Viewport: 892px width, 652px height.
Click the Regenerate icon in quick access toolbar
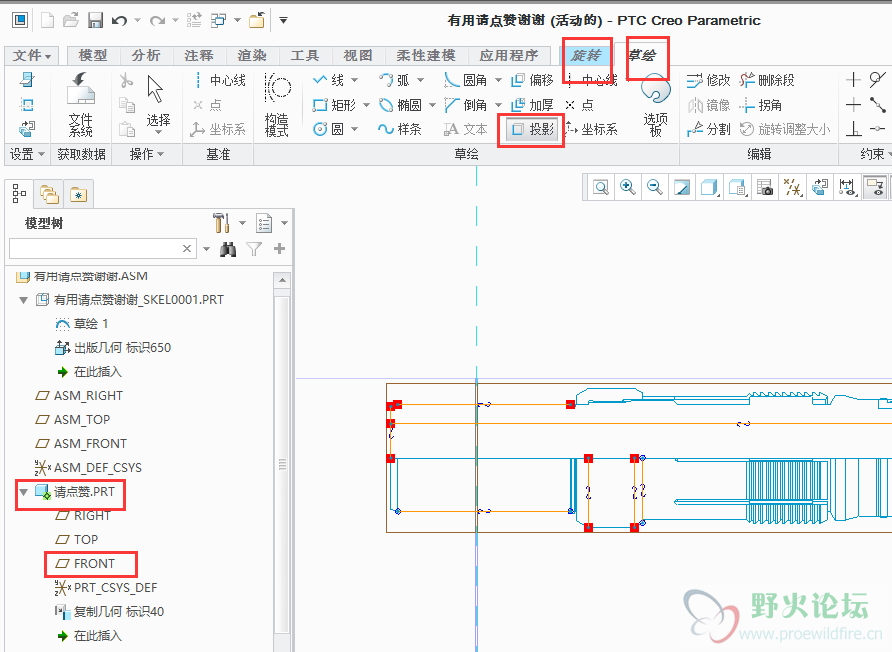pos(194,21)
